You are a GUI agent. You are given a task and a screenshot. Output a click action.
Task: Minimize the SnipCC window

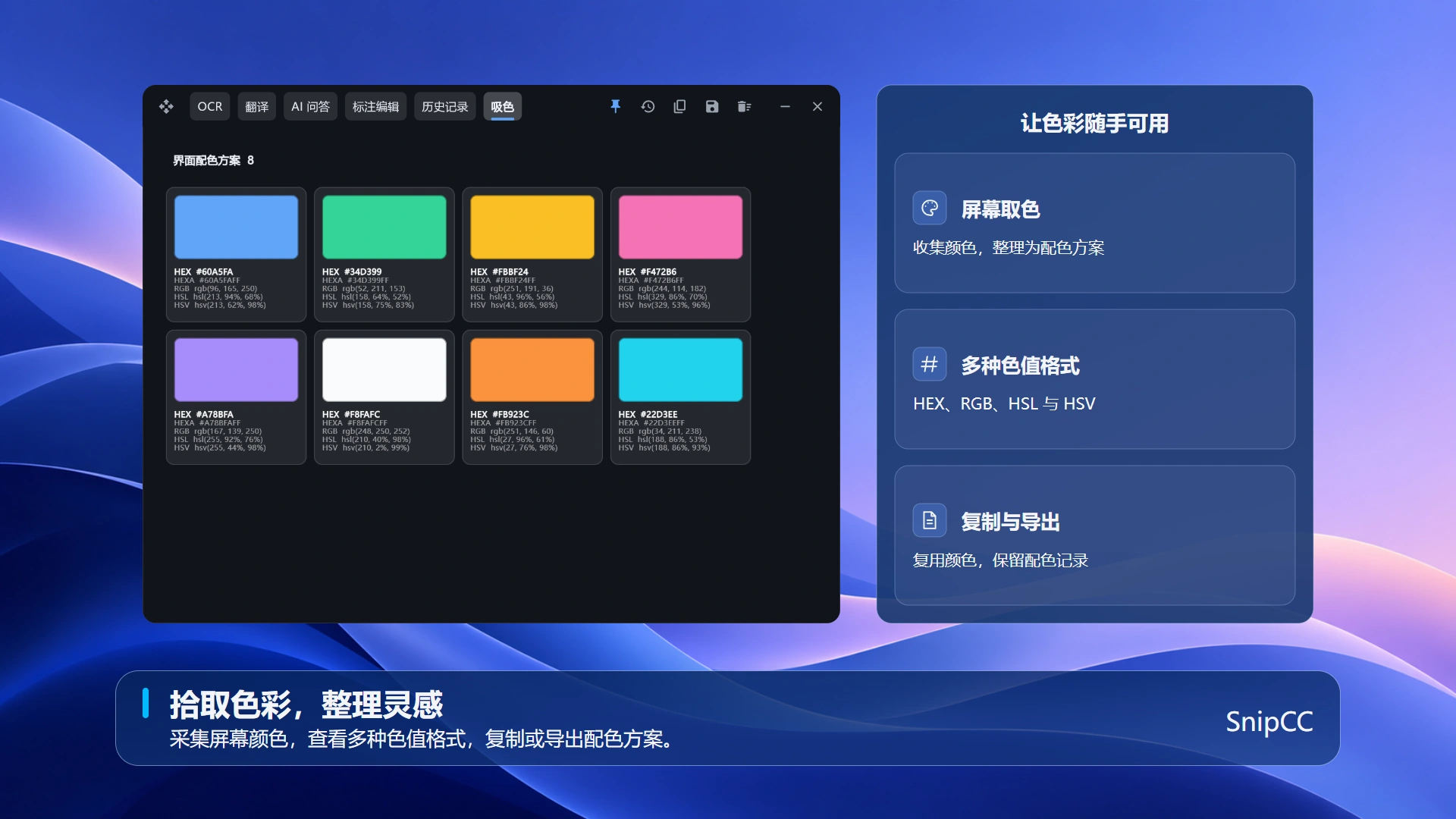coord(785,107)
